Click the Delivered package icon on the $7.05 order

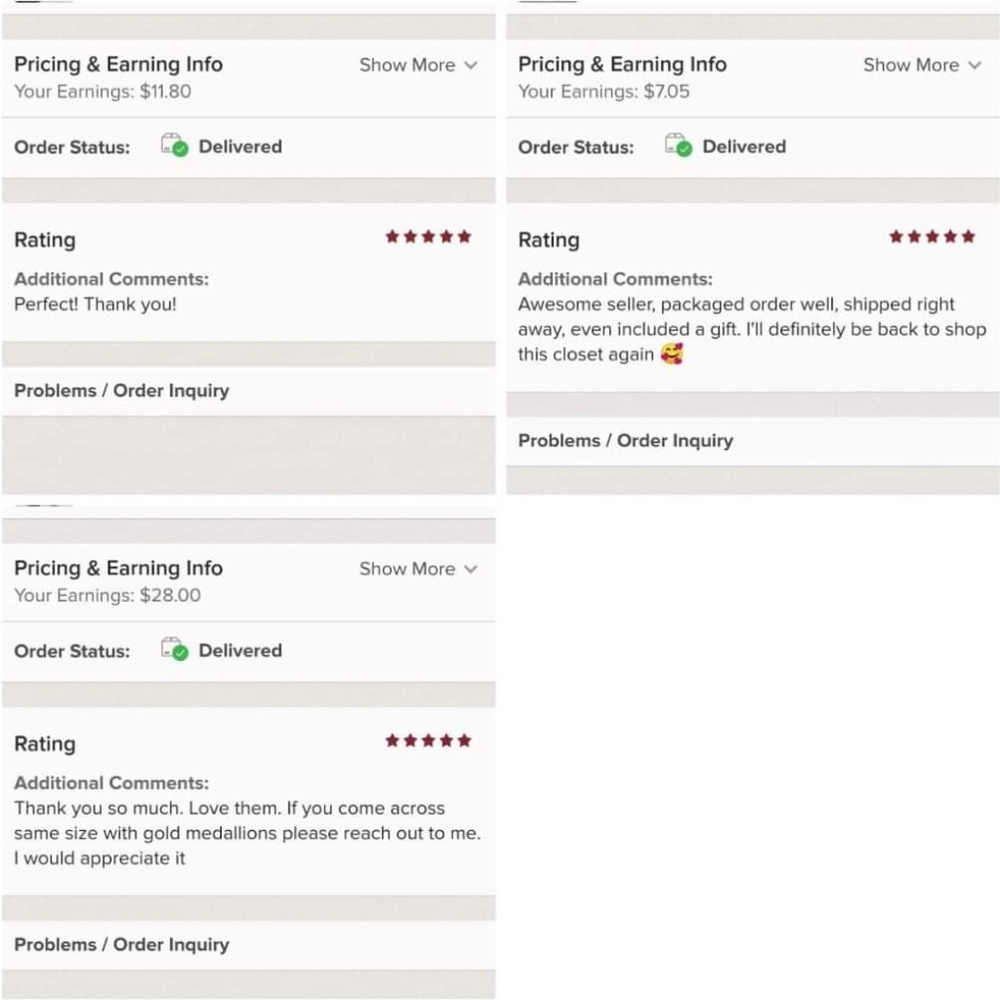coord(678,145)
